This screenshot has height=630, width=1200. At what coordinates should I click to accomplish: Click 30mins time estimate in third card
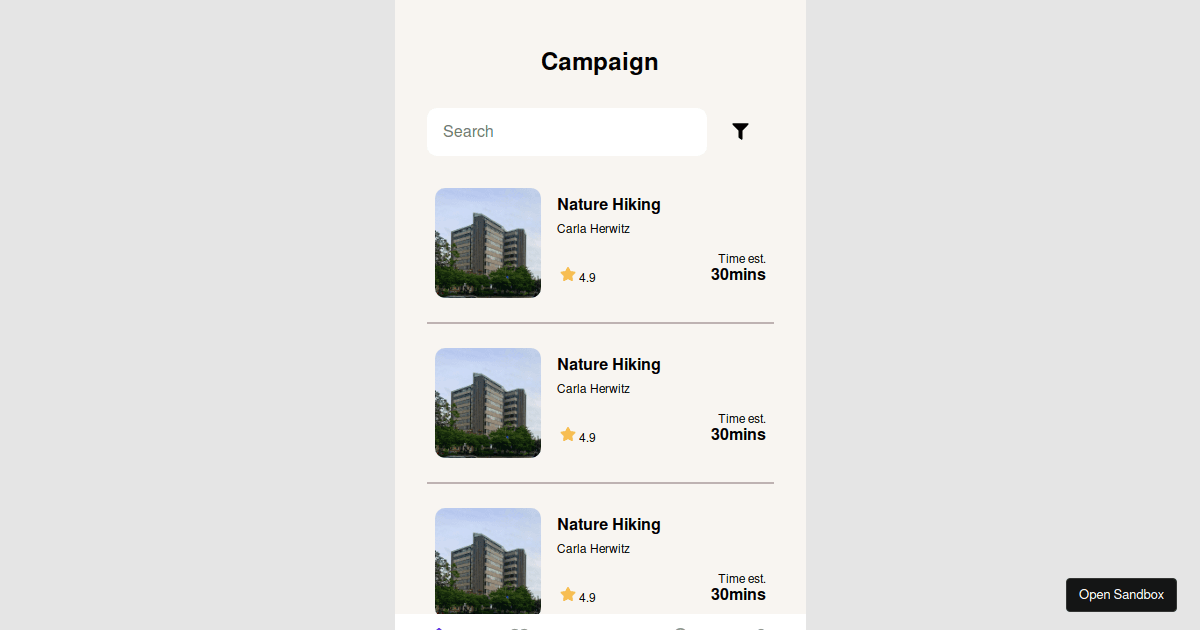point(738,595)
